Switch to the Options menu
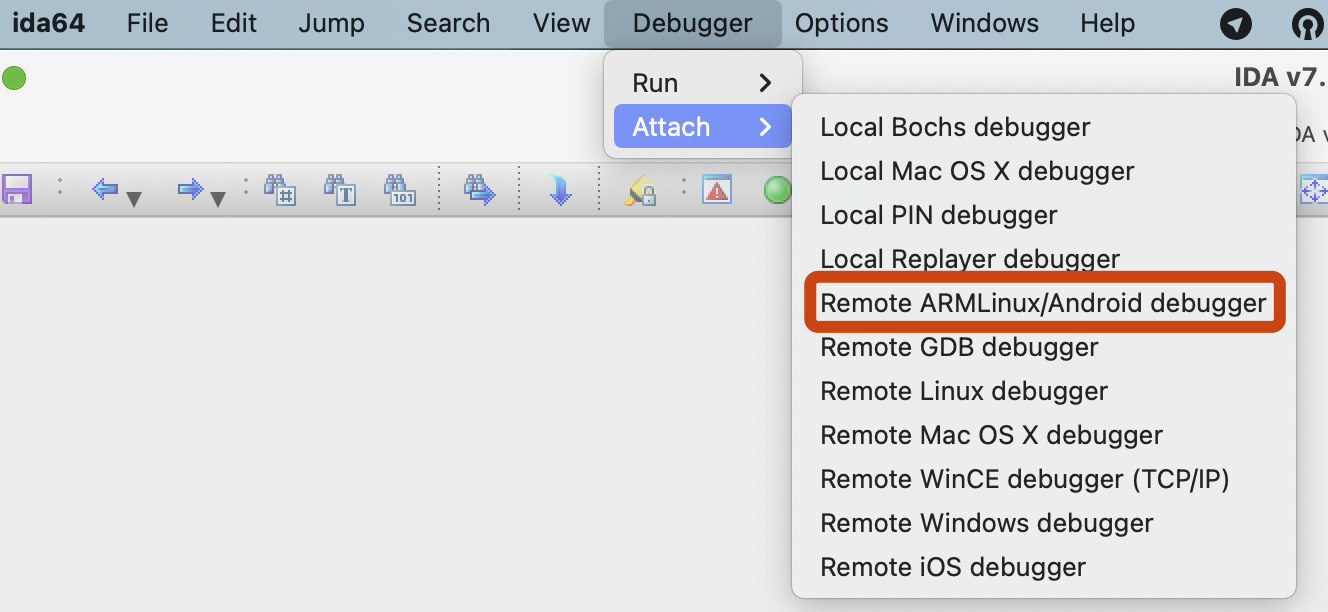This screenshot has width=1328, height=612. 841,22
